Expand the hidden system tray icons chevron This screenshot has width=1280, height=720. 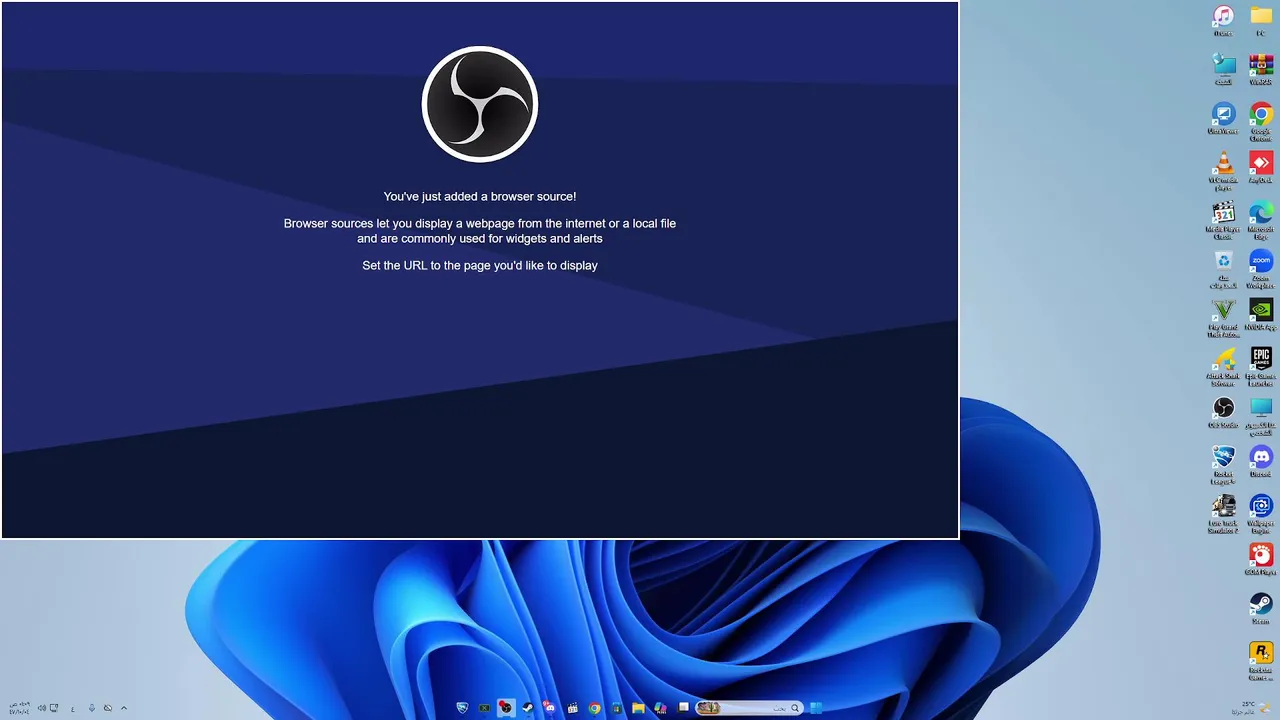coord(124,708)
